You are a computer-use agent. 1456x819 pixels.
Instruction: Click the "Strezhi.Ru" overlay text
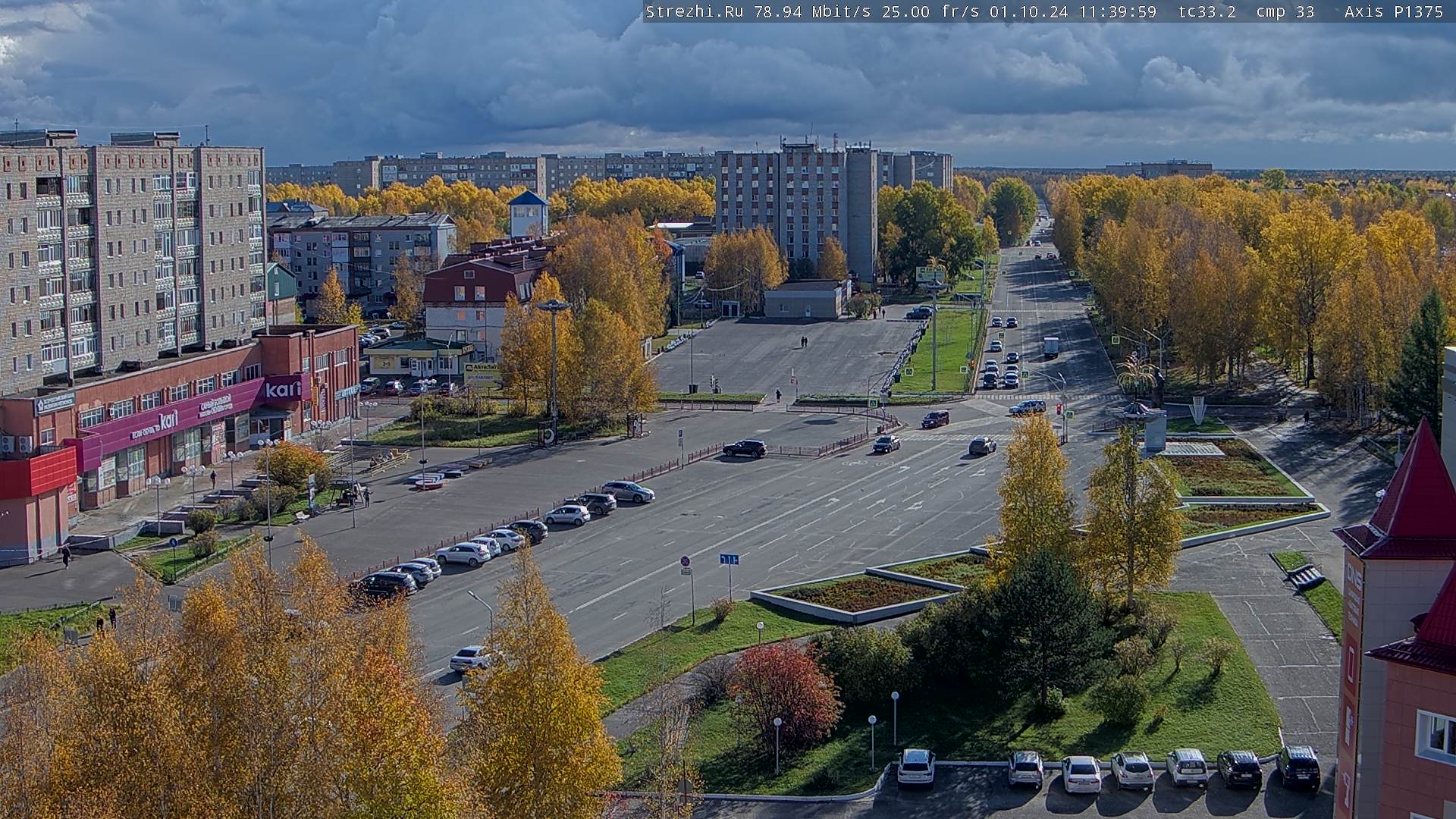click(x=694, y=11)
